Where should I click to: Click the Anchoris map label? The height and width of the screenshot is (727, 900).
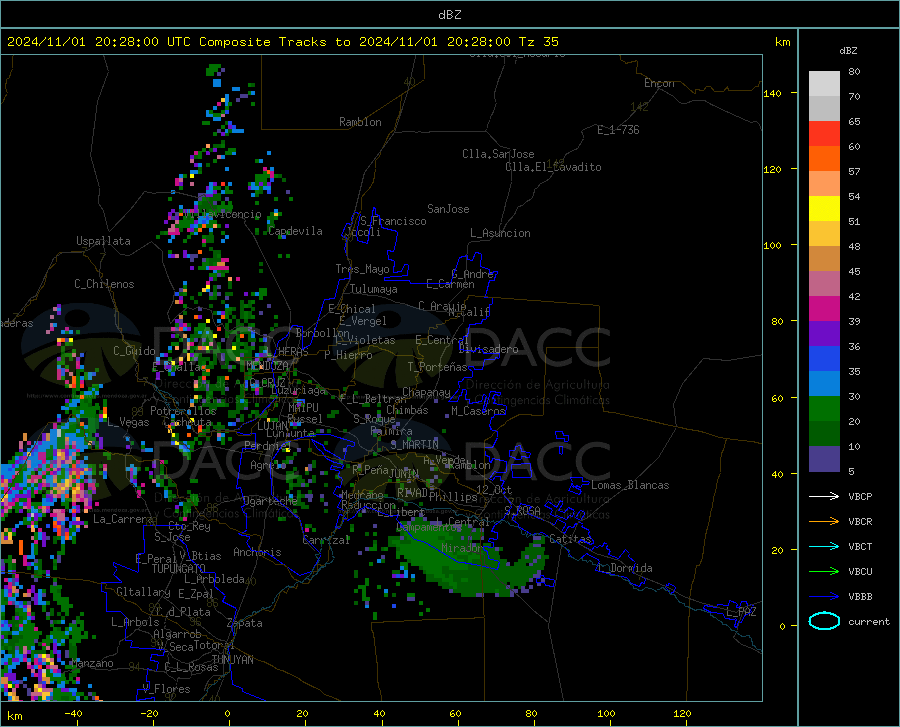pyautogui.click(x=257, y=552)
